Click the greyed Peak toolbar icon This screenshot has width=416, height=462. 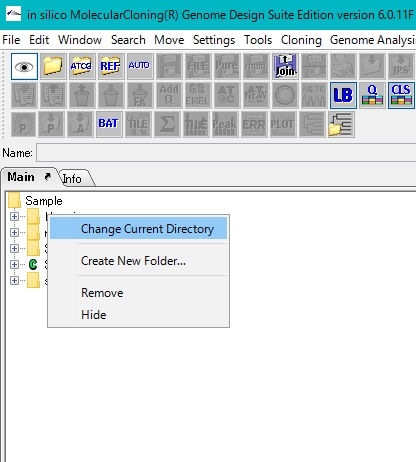225,124
